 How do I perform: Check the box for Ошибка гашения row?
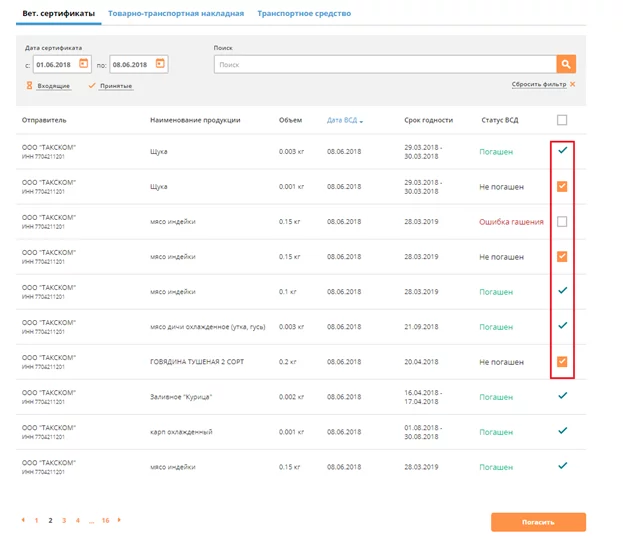pyautogui.click(x=562, y=221)
